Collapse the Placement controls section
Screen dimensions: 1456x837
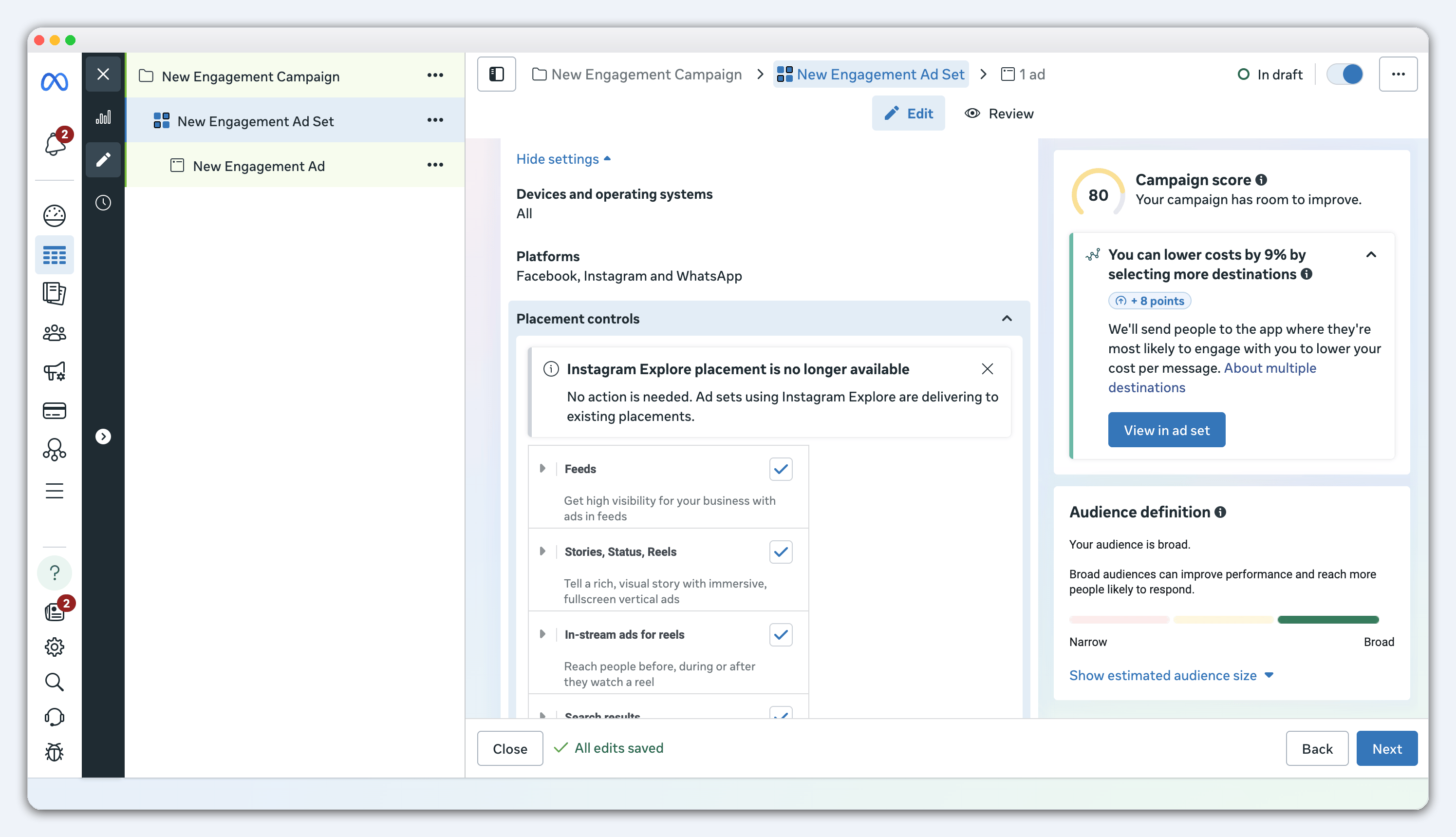1007,319
